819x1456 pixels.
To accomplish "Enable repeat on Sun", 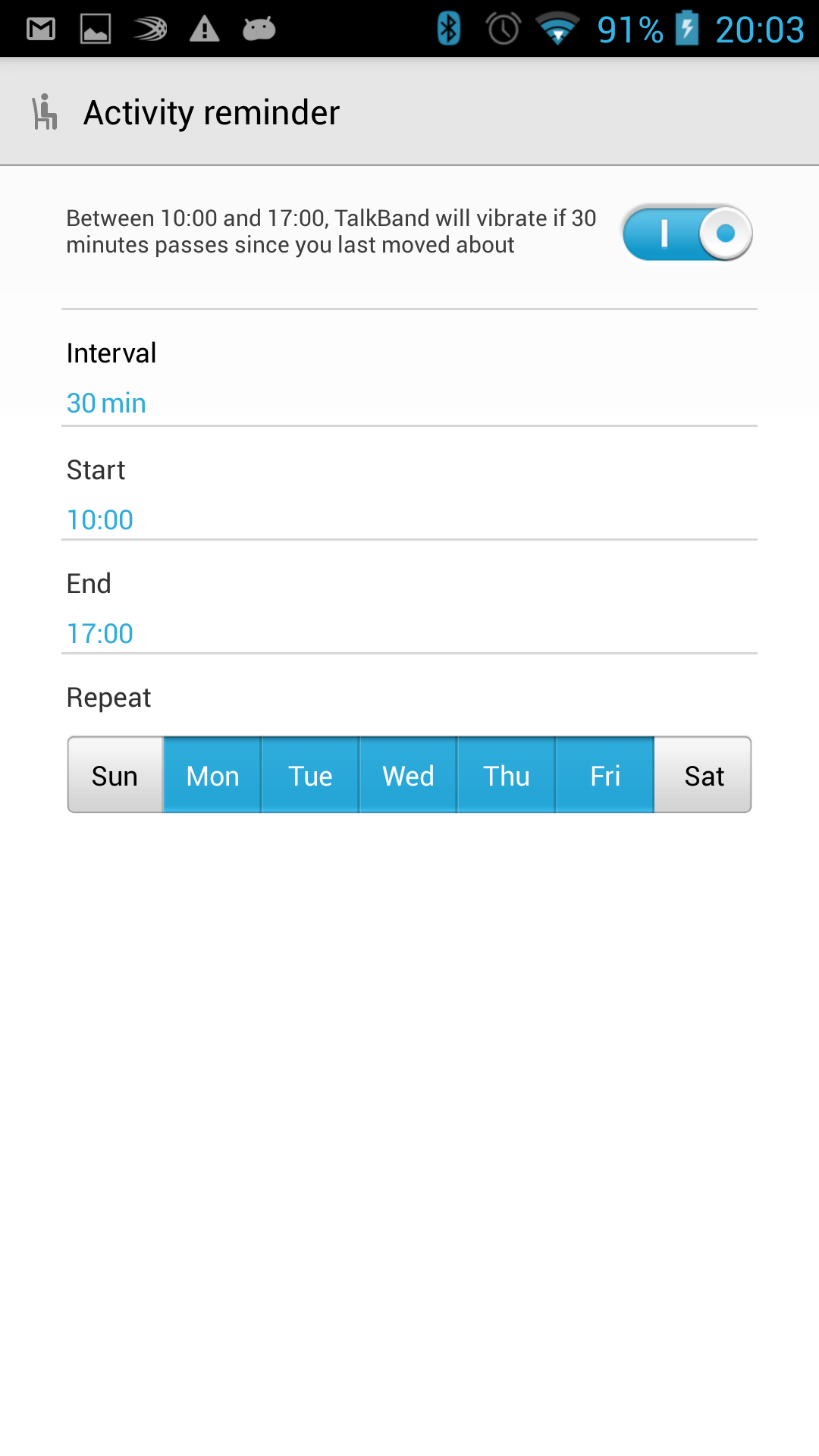I will click(115, 775).
